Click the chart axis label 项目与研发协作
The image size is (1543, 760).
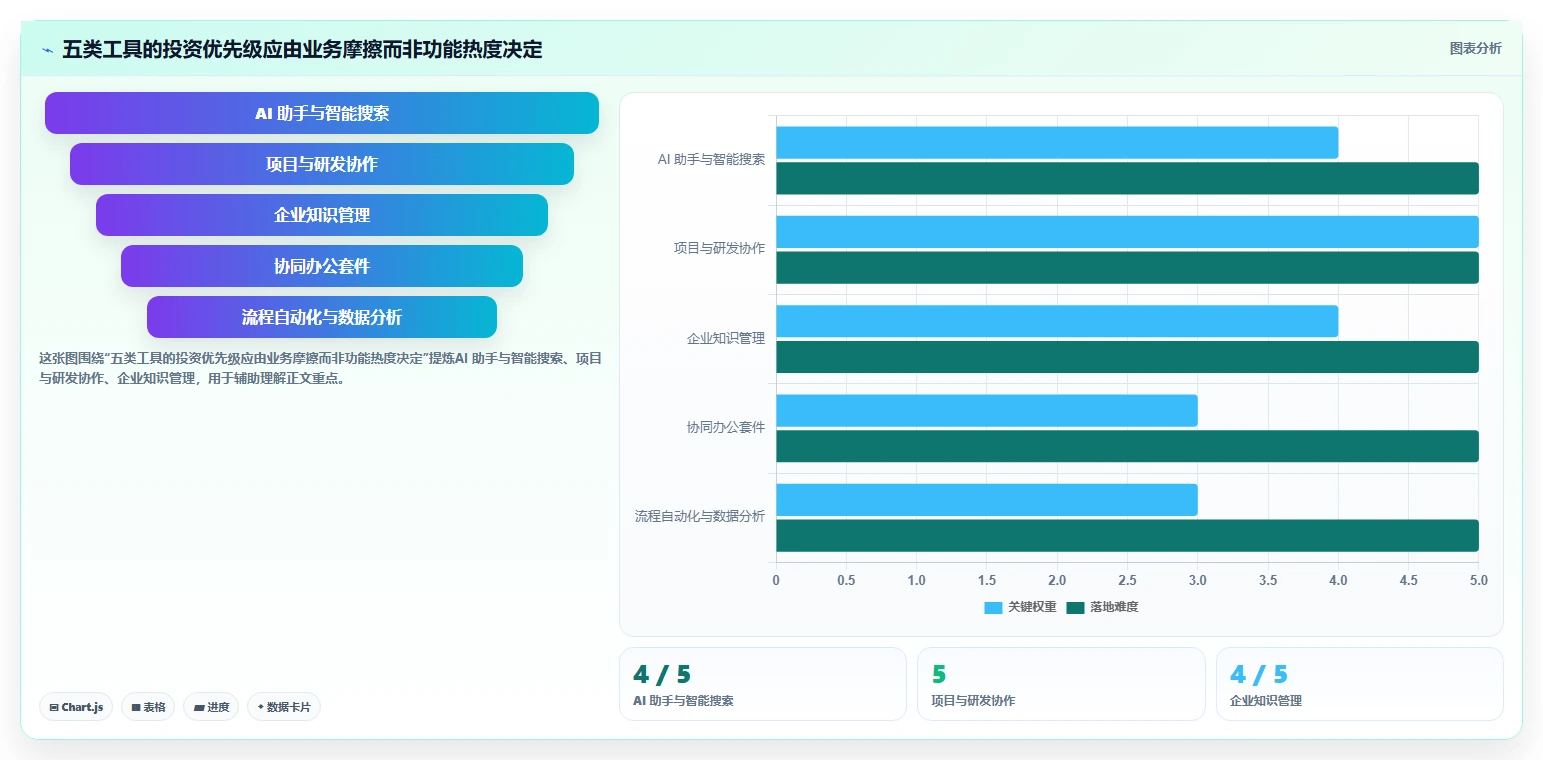point(719,248)
